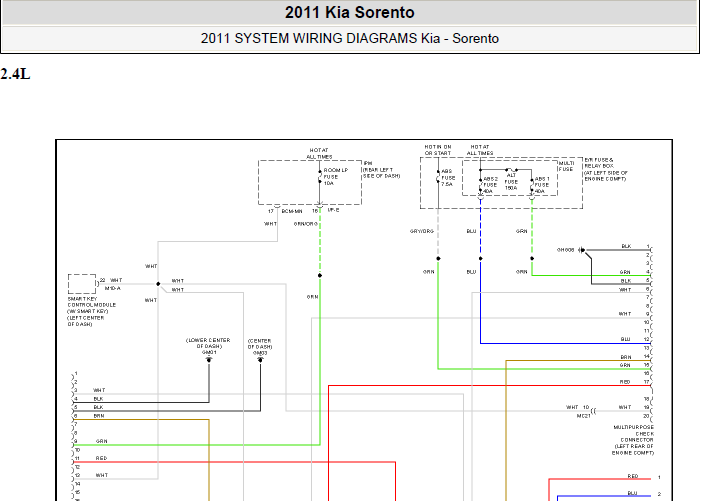This screenshot has height=501, width=701.
Task: Click the '(LOWER CENTER OF DASH)' ground label
Action: click(208, 343)
